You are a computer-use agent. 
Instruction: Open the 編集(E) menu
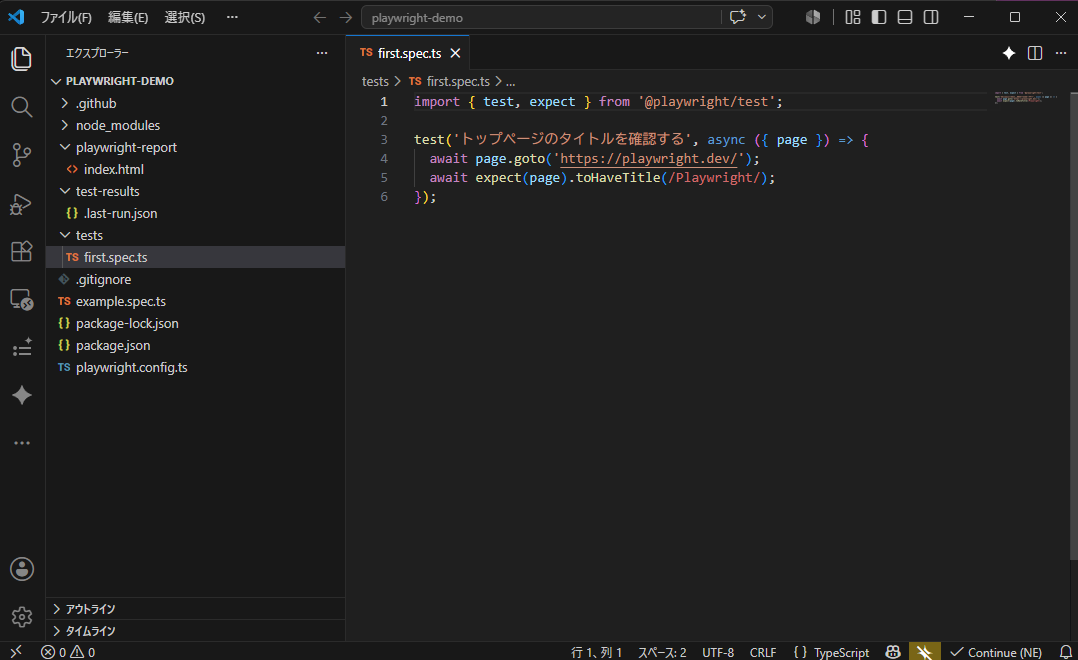click(128, 17)
